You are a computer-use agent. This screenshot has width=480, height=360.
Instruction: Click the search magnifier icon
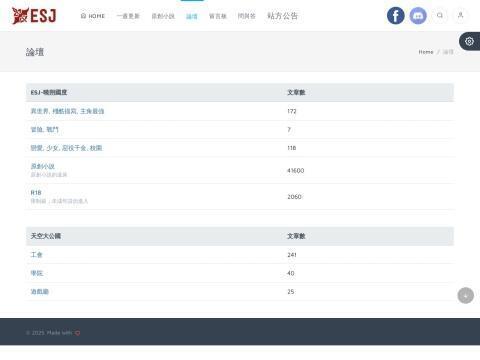(x=440, y=15)
